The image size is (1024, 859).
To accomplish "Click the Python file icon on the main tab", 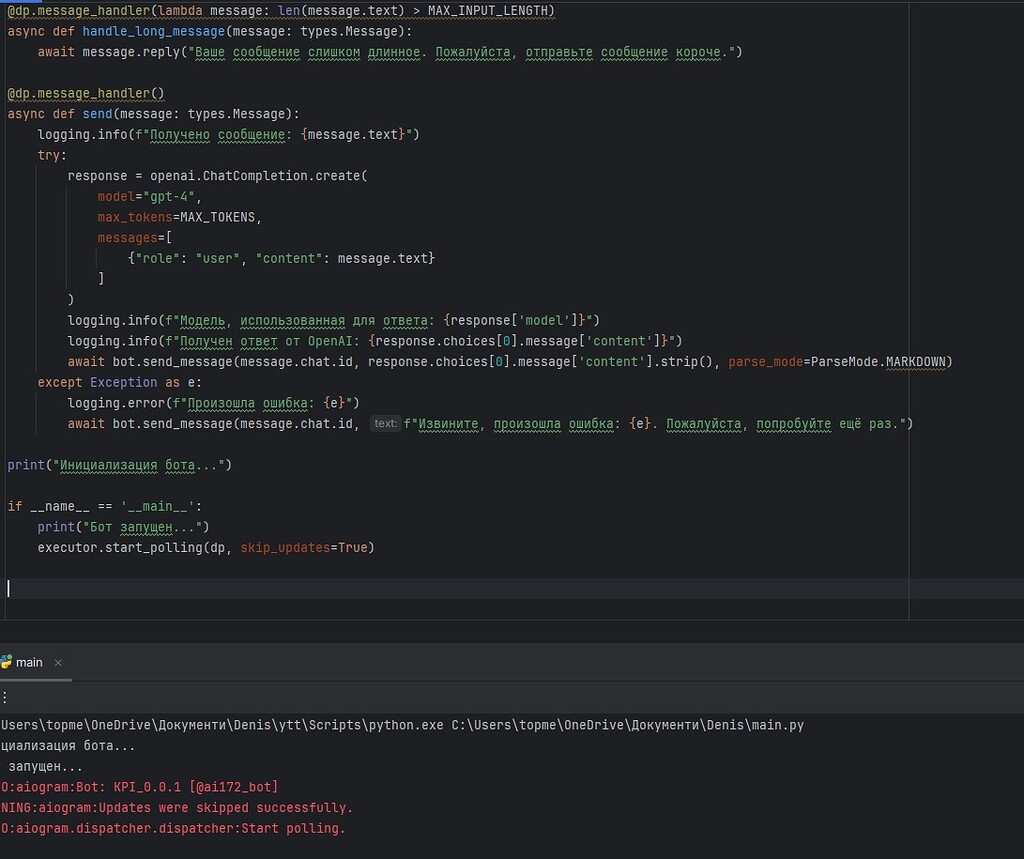I will click(8, 662).
